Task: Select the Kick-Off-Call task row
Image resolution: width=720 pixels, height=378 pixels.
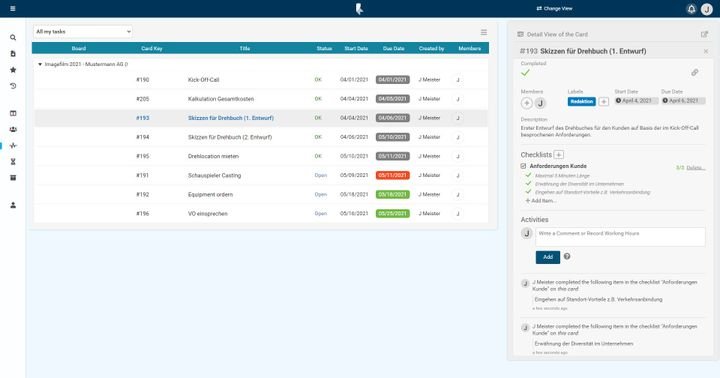Action: click(x=261, y=80)
